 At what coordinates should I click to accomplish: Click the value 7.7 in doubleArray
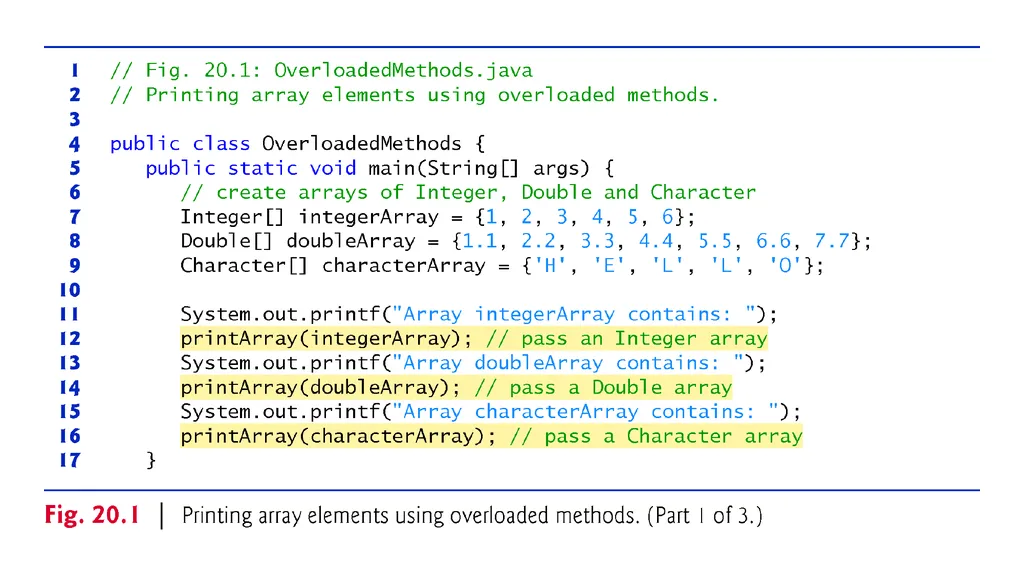point(831,241)
